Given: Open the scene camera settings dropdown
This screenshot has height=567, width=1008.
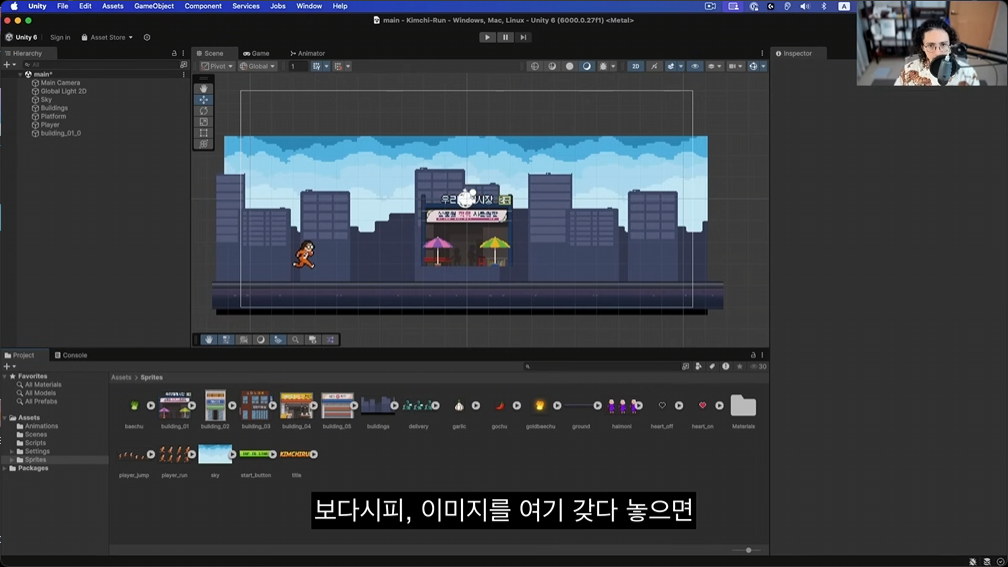Looking at the screenshot, I should pos(735,66).
